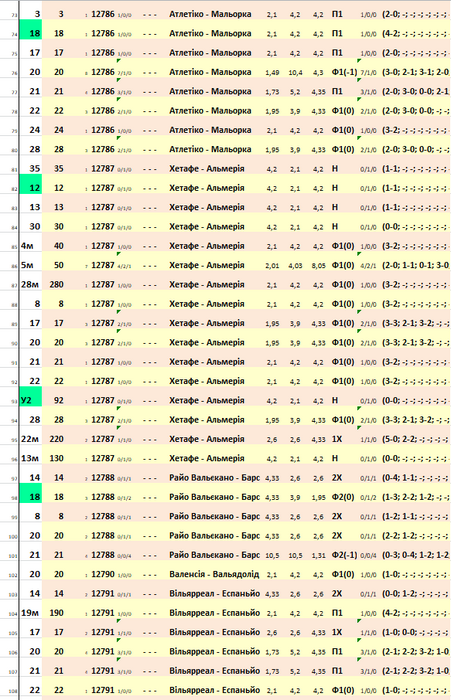Screen dimensions: 451x700
Task: Click the odds cell 2,01
Action: pos(272,266)
